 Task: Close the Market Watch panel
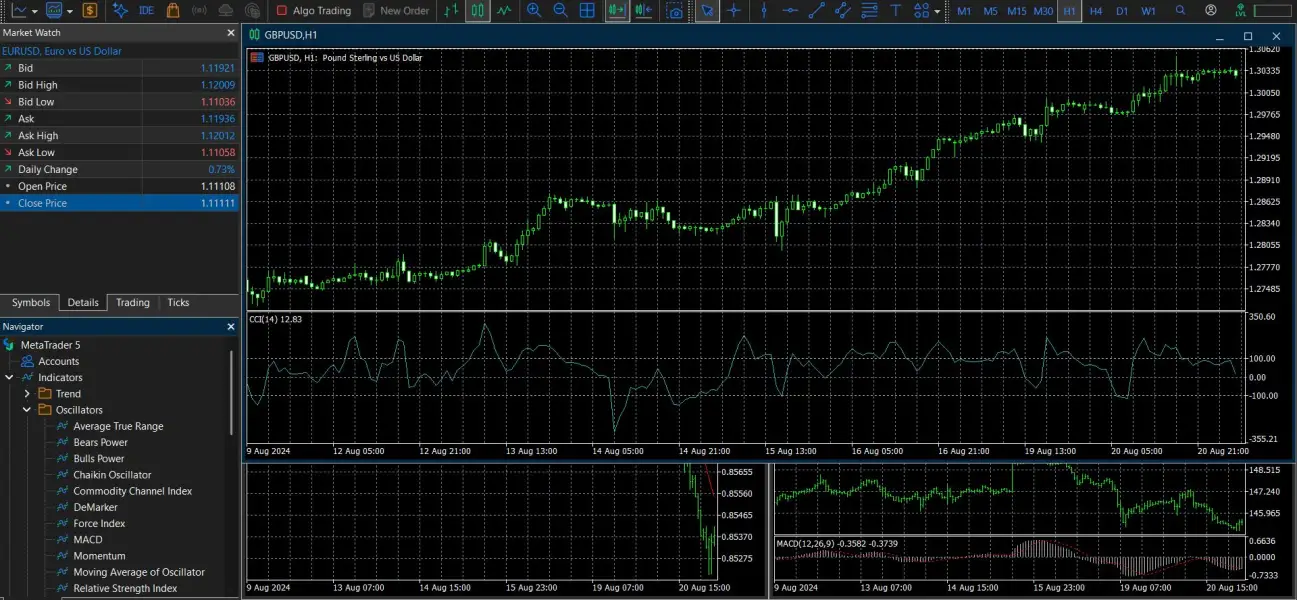(x=230, y=33)
